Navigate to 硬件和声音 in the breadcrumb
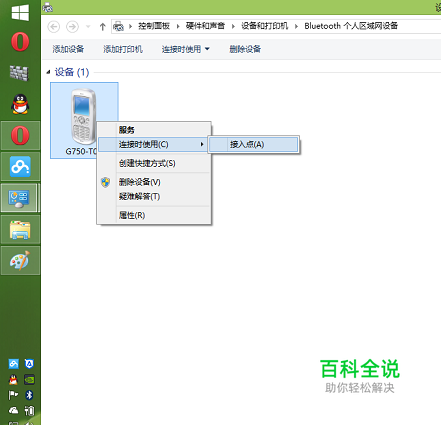Screen dimensions: 441x425 pyautogui.click(x=205, y=26)
